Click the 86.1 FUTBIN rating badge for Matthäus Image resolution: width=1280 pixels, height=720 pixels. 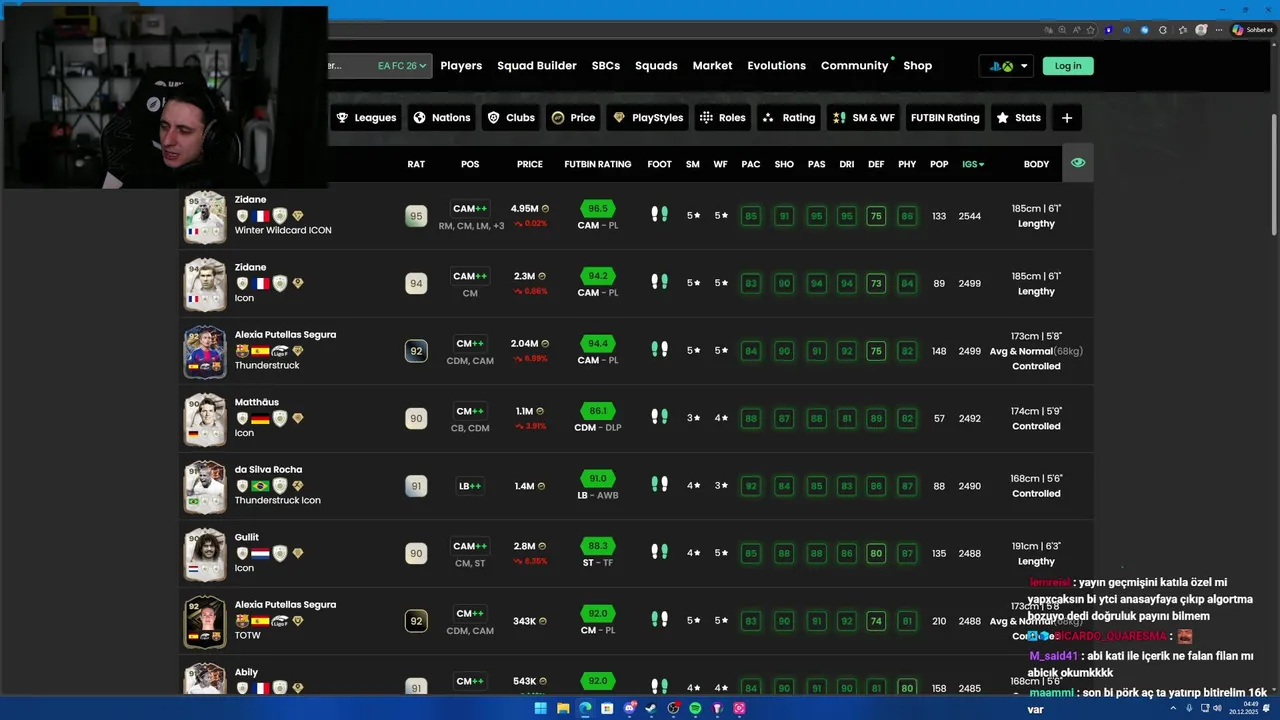click(x=598, y=411)
